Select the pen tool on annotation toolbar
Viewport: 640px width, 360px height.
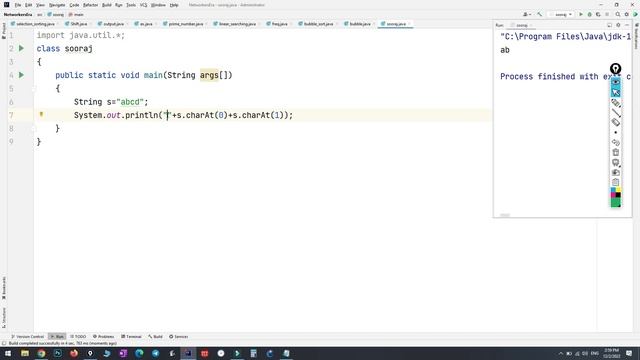pos(616,103)
